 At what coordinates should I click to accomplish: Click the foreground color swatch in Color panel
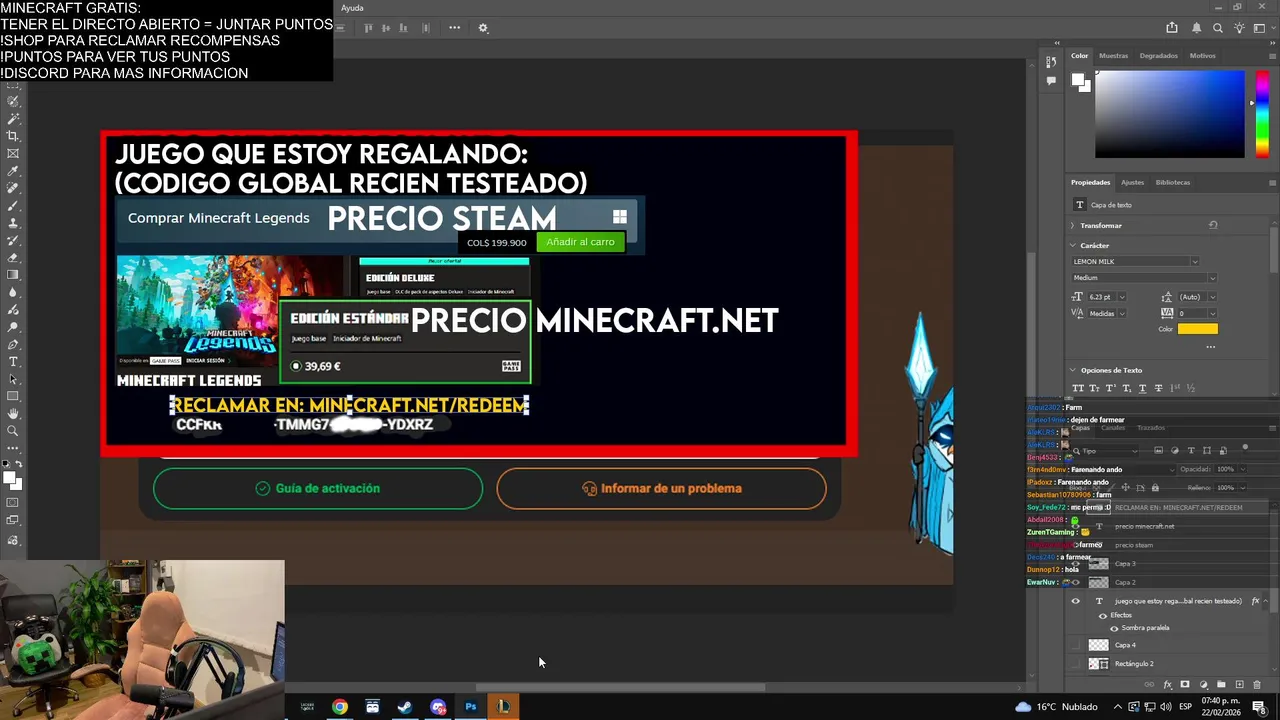coord(1077,80)
